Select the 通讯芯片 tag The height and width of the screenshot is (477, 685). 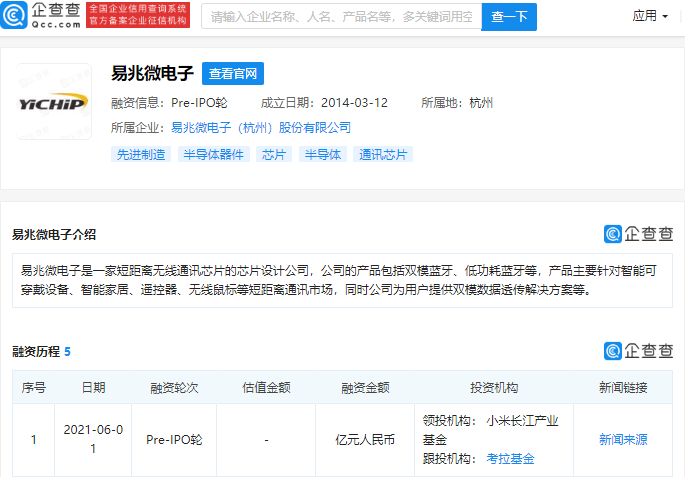383,154
